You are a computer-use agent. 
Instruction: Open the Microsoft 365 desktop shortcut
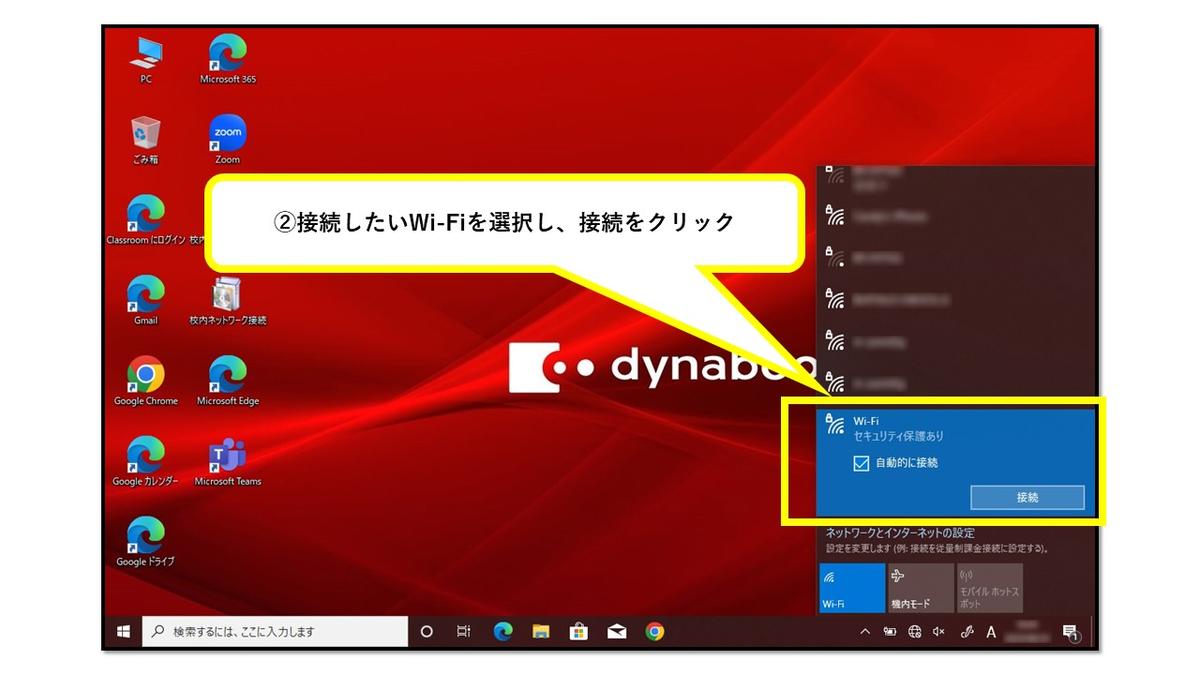(x=228, y=59)
